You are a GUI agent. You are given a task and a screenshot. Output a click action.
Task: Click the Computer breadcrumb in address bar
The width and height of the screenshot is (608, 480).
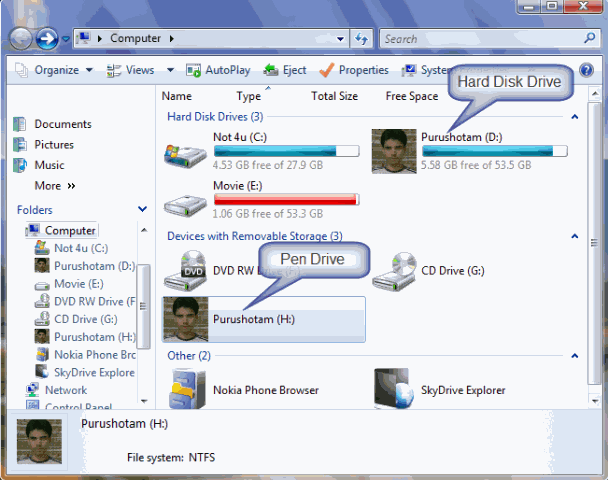tap(135, 38)
